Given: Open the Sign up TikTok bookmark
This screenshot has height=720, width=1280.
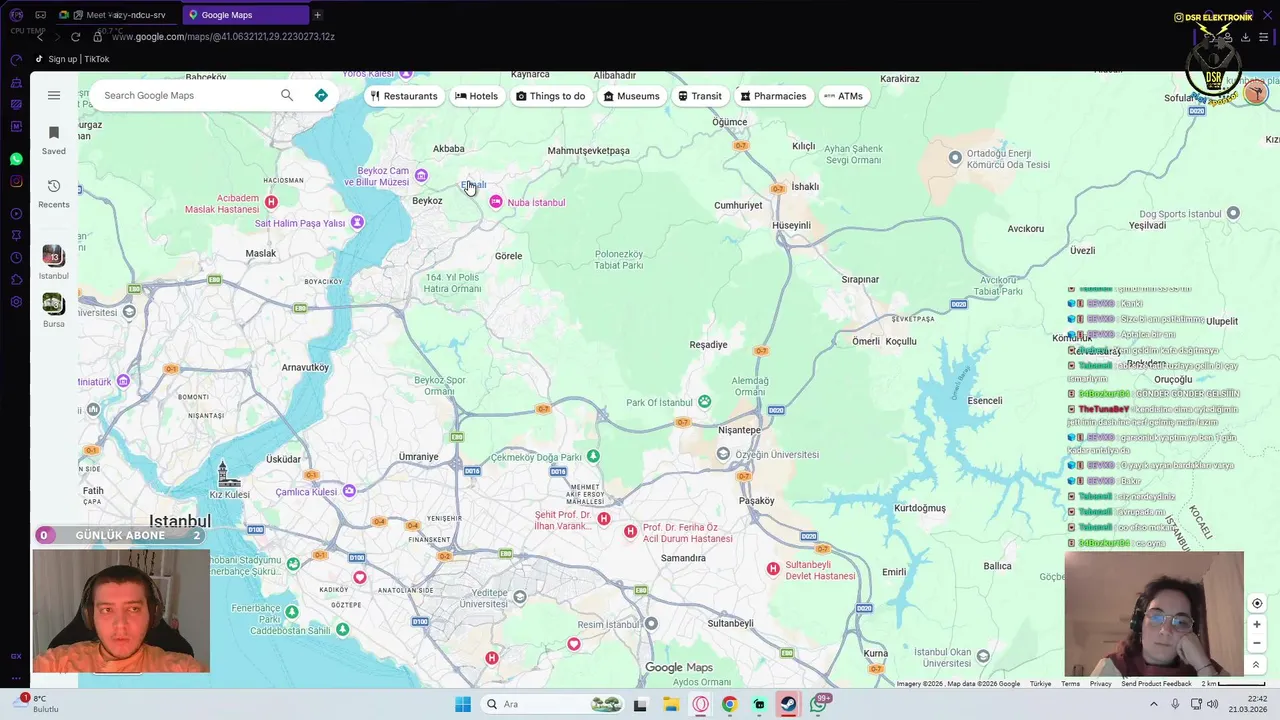Looking at the screenshot, I should [x=73, y=59].
